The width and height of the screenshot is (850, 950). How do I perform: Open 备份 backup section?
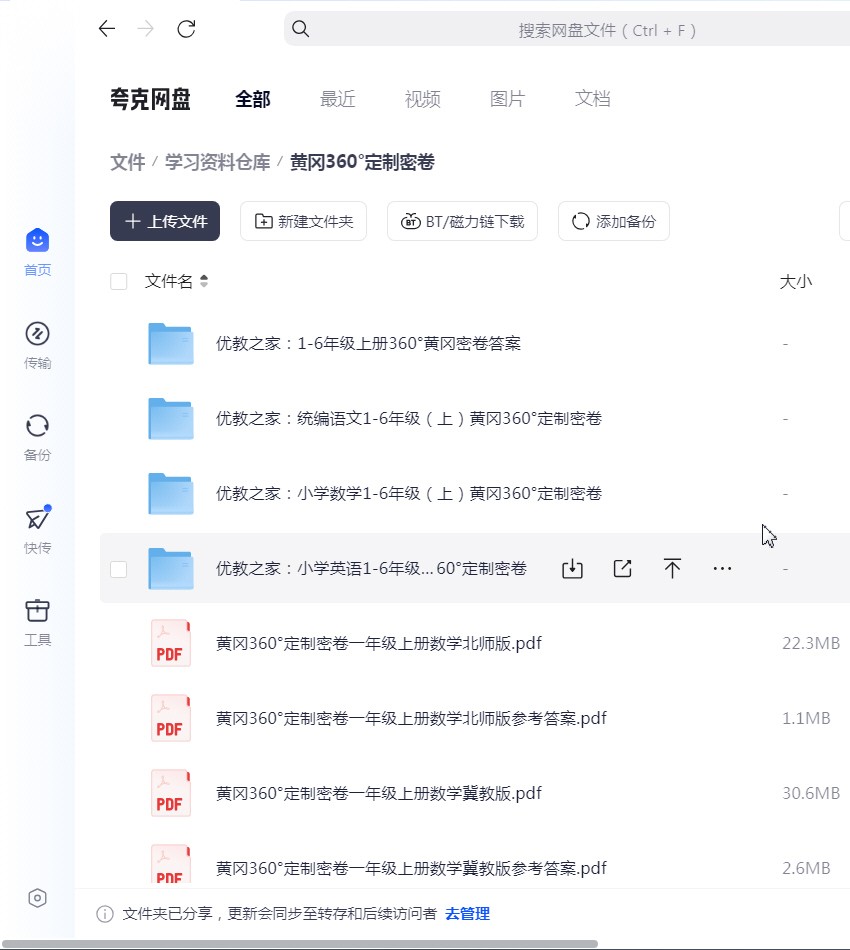38,437
